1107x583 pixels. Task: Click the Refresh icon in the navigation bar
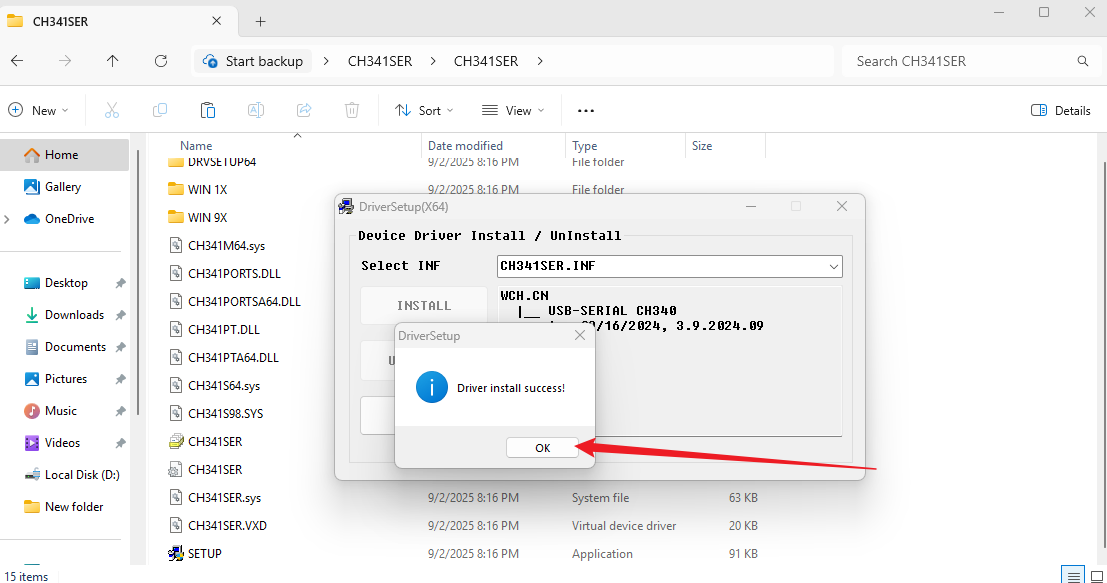pos(161,61)
